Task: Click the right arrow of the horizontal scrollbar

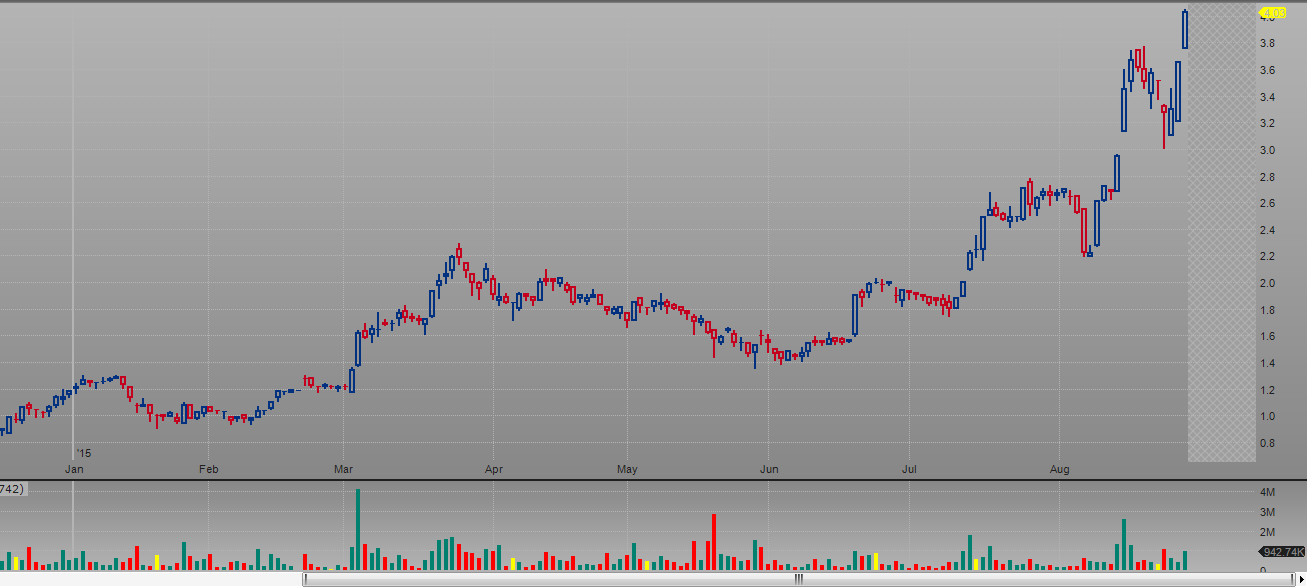Action: coord(1300,579)
